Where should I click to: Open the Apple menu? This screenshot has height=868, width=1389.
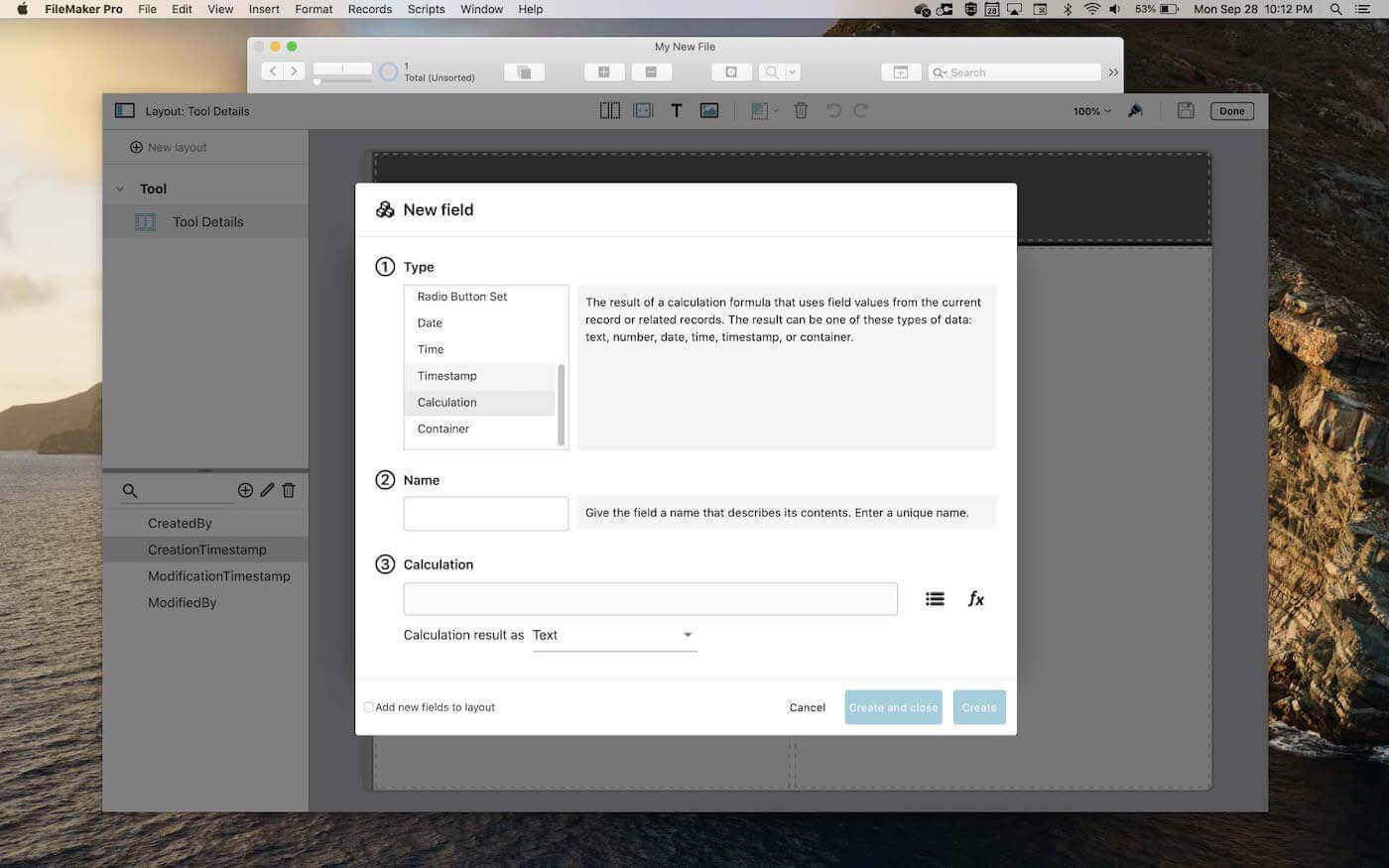pos(22,9)
